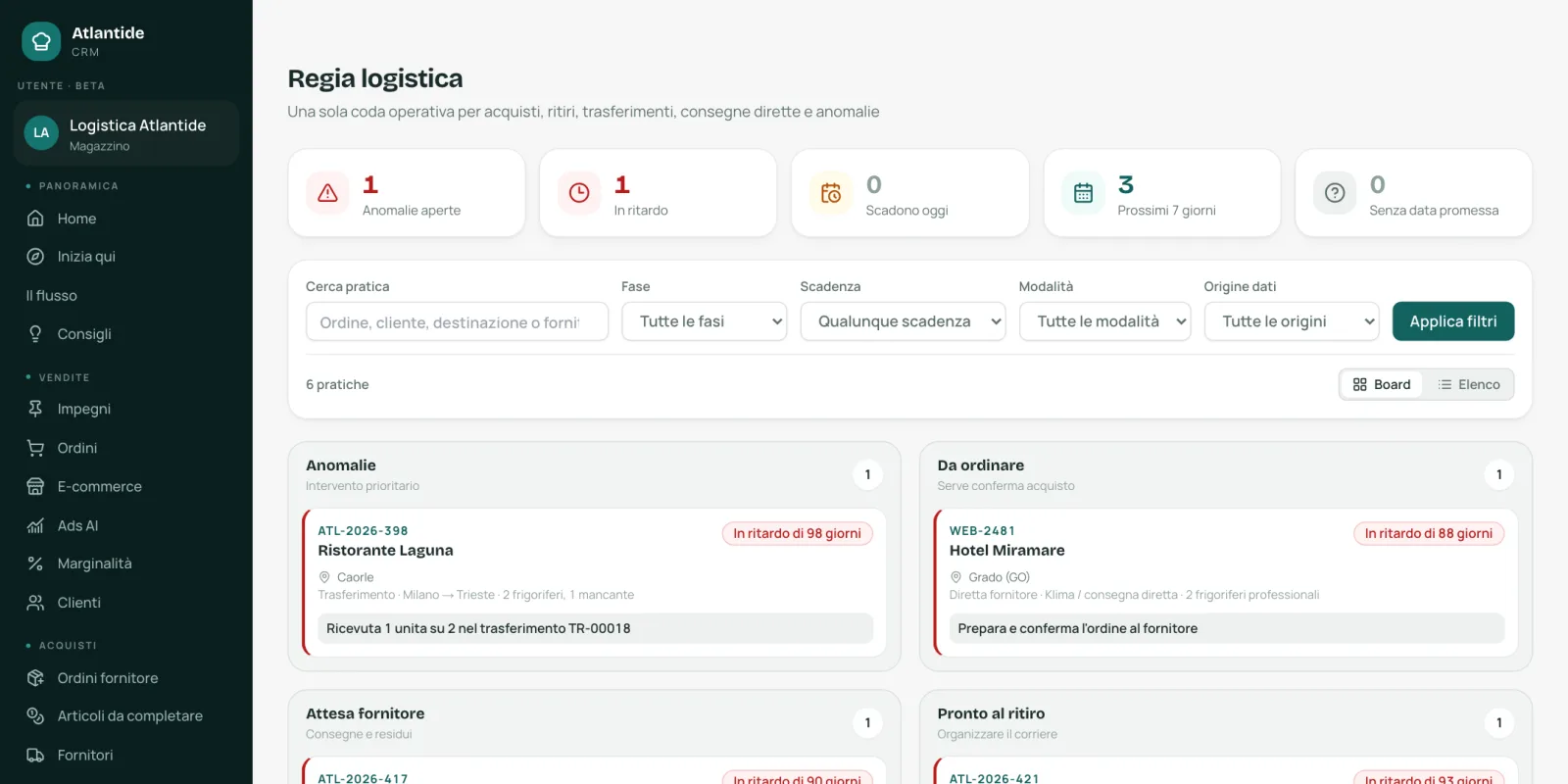Open the ATL-2026-398 Ristorante Laguna card
The image size is (1568, 784).
[x=594, y=582]
